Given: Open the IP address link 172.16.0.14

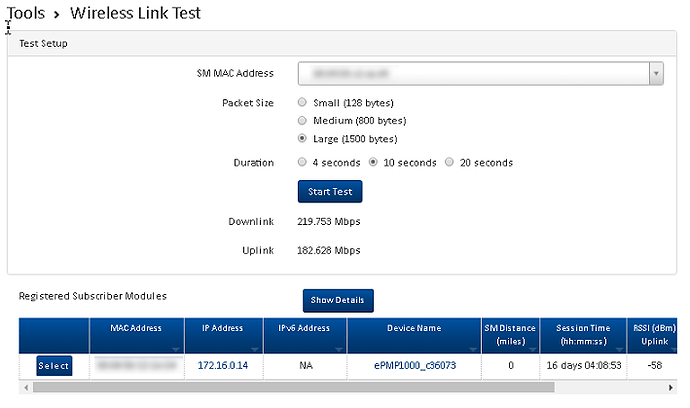Looking at the screenshot, I should pyautogui.click(x=222, y=366).
